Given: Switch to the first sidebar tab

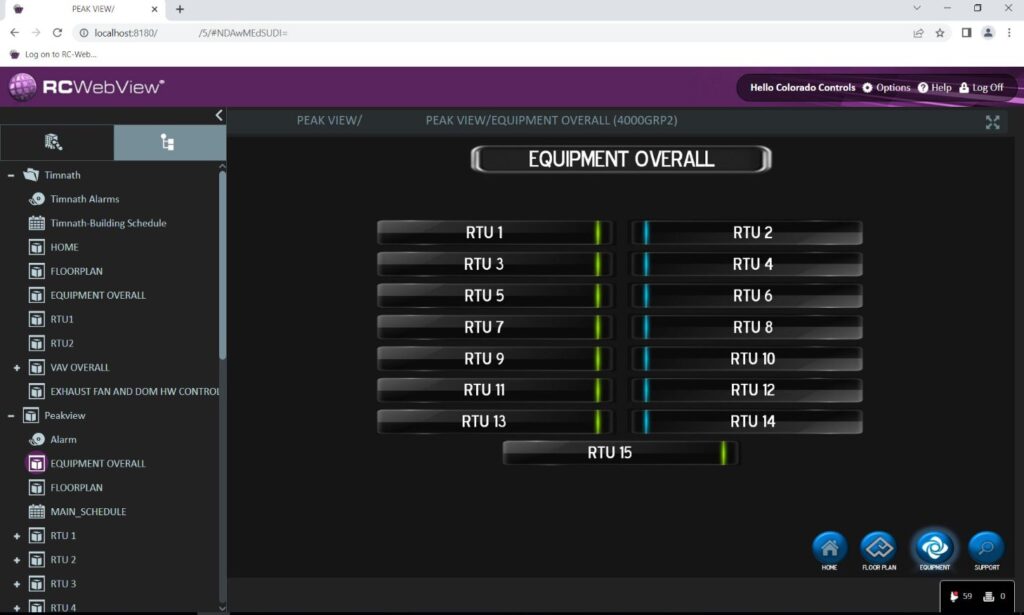Looking at the screenshot, I should coord(55,143).
